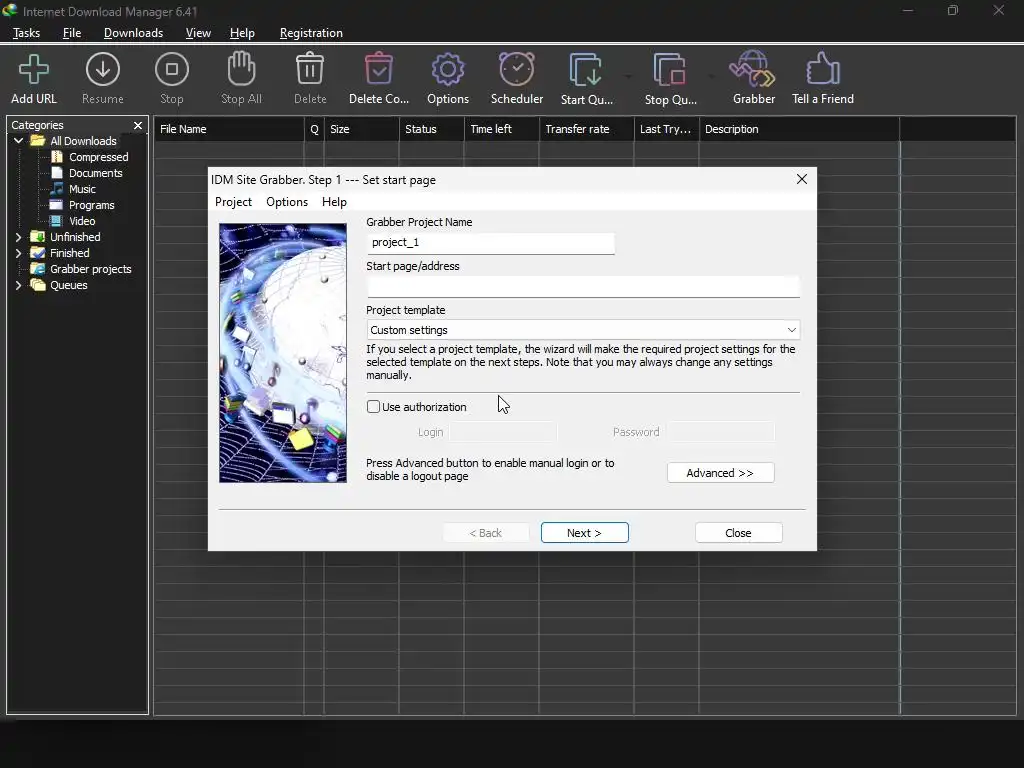Image resolution: width=1024 pixels, height=768 pixels.
Task: Sort by Time left column header
Action: click(502, 129)
